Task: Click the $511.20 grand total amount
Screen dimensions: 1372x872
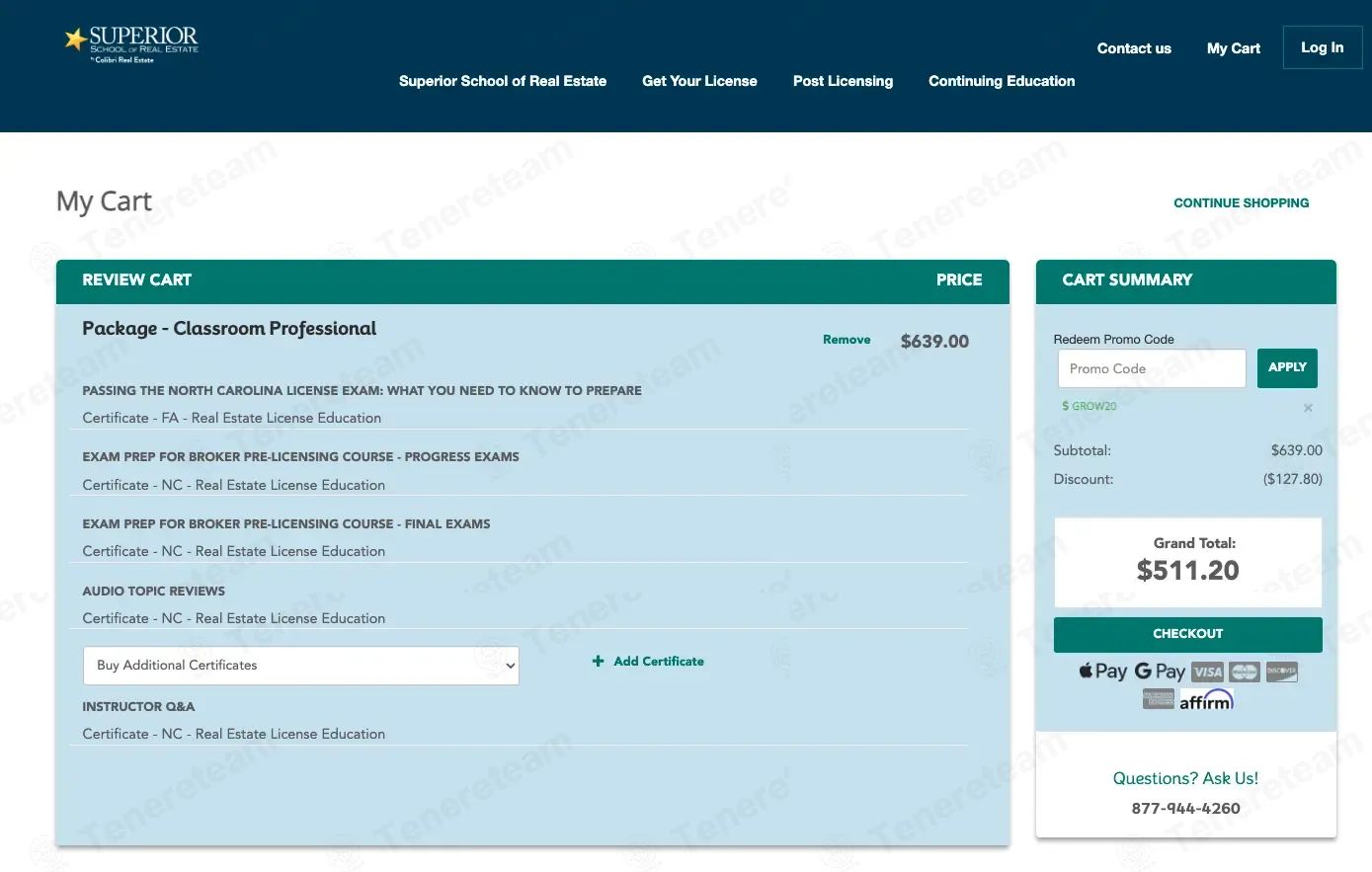Action: point(1187,571)
